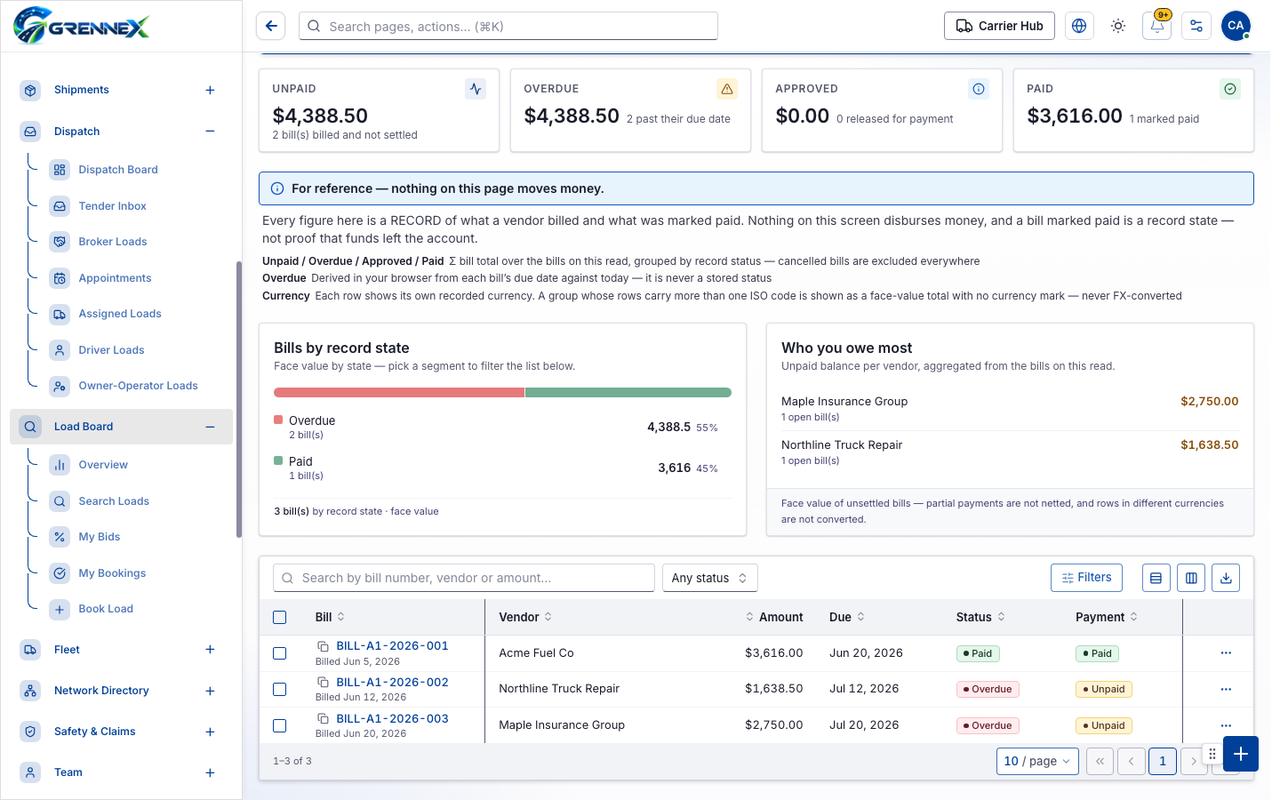1280x800 pixels.
Task: Open Search Loads under Load Board
Action: pyautogui.click(x=114, y=501)
